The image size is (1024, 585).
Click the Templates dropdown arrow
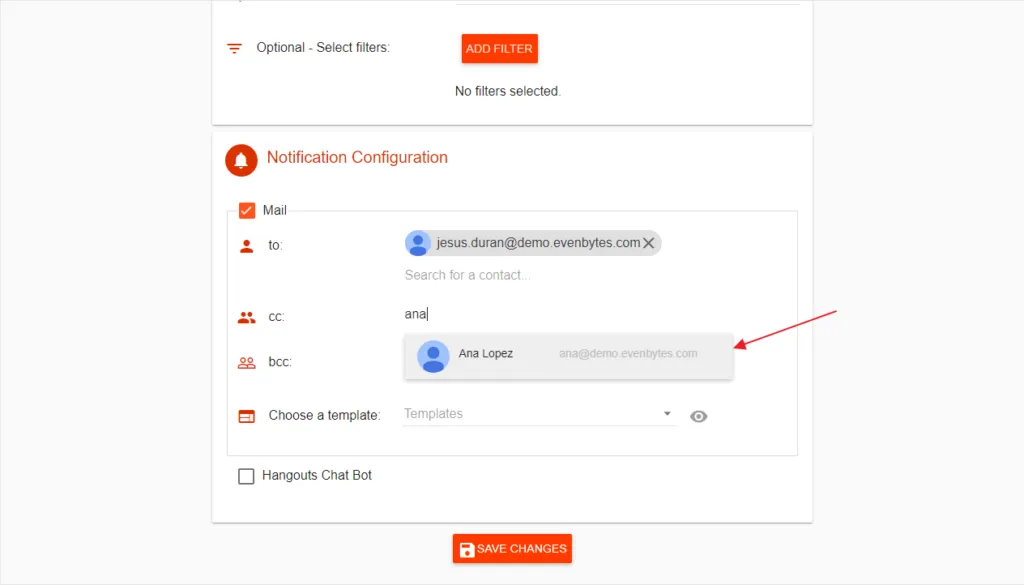tap(667, 413)
